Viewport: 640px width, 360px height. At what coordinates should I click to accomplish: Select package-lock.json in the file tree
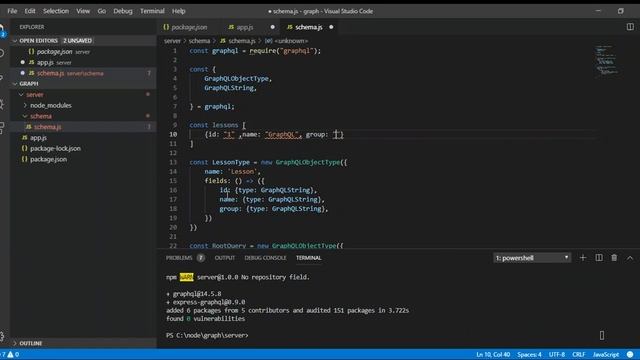[83, 149]
